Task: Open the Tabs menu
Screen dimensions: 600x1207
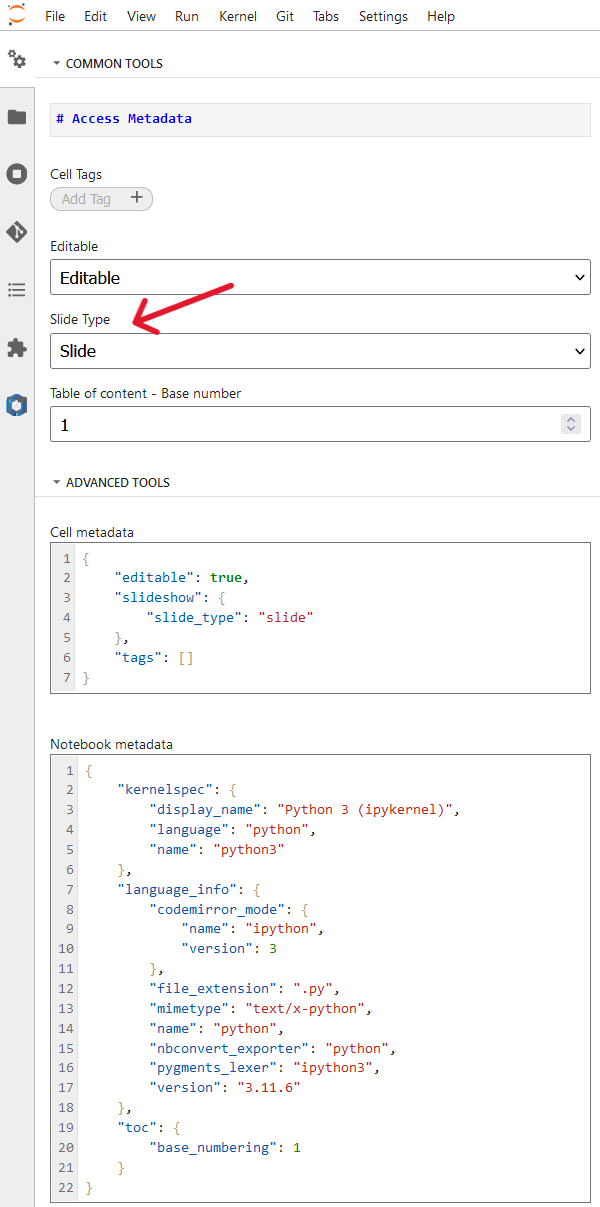Action: (326, 16)
